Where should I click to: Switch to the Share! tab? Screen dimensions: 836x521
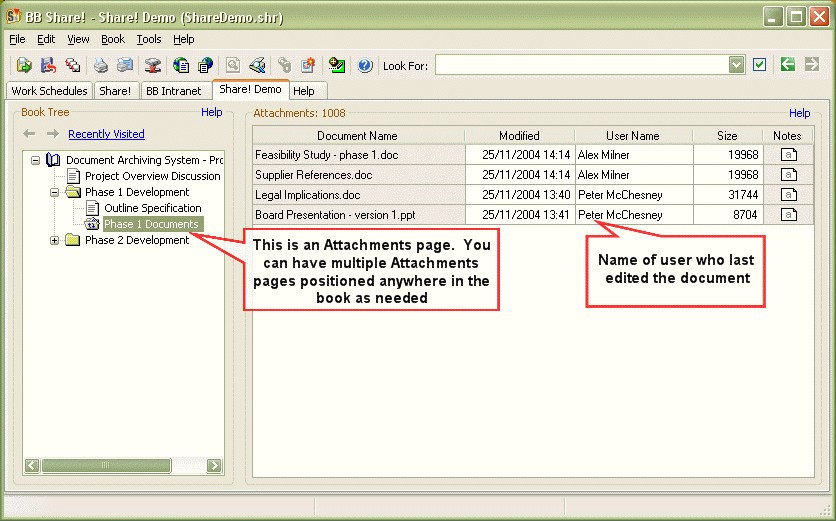tap(115, 91)
